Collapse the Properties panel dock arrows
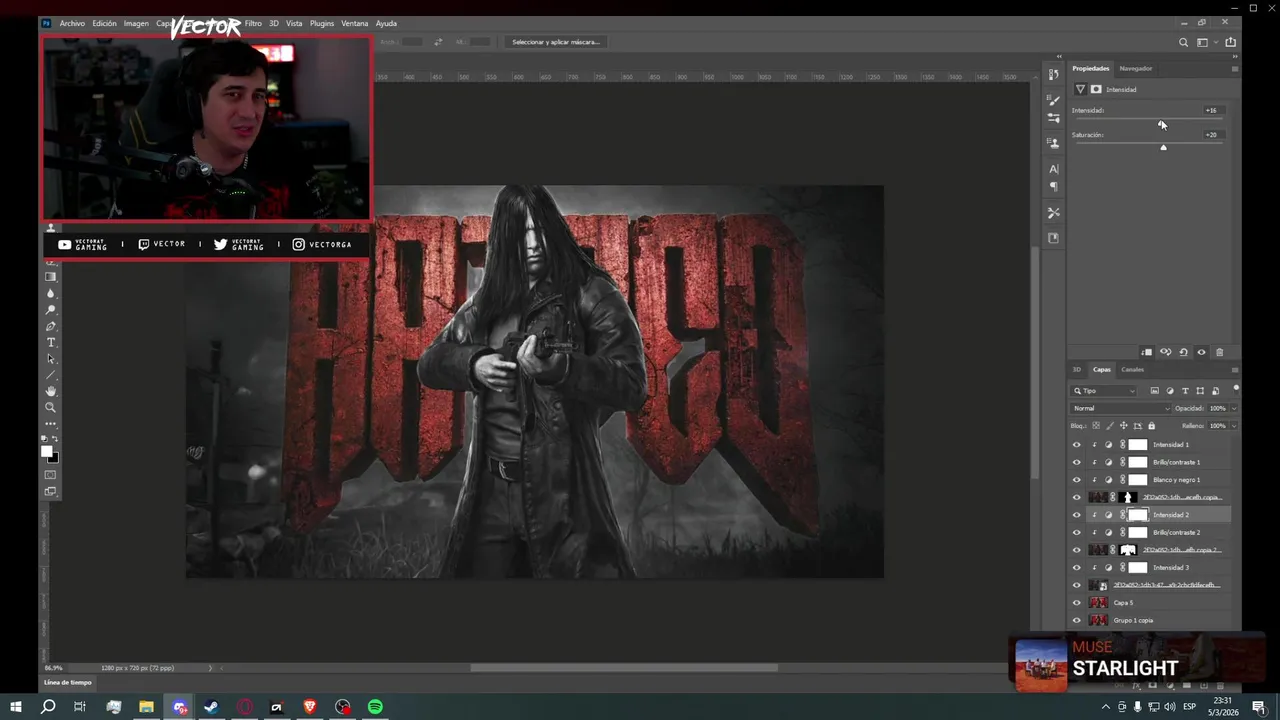Screen dimensions: 1280x720 (1234, 56)
